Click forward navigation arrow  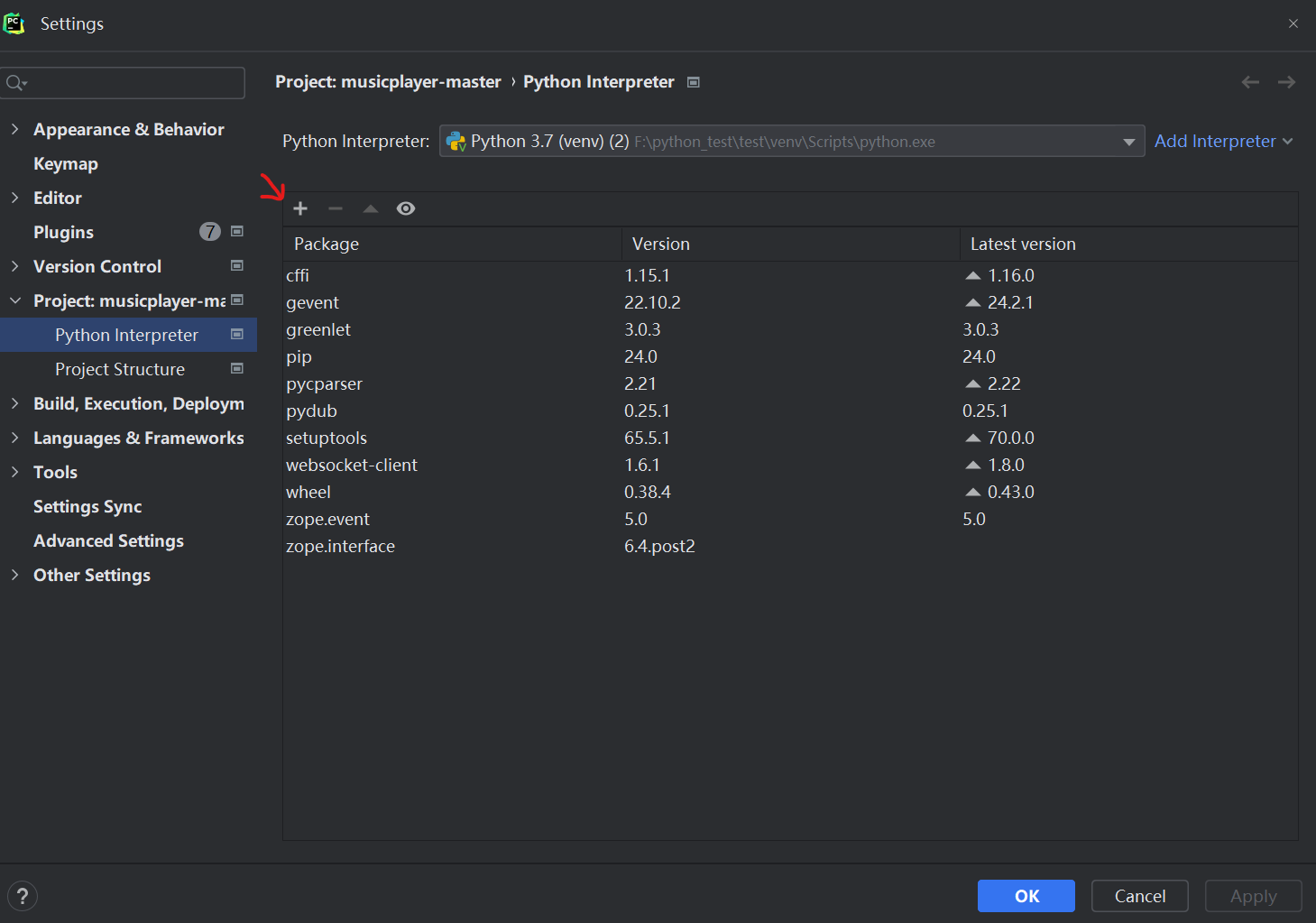coord(1286,82)
